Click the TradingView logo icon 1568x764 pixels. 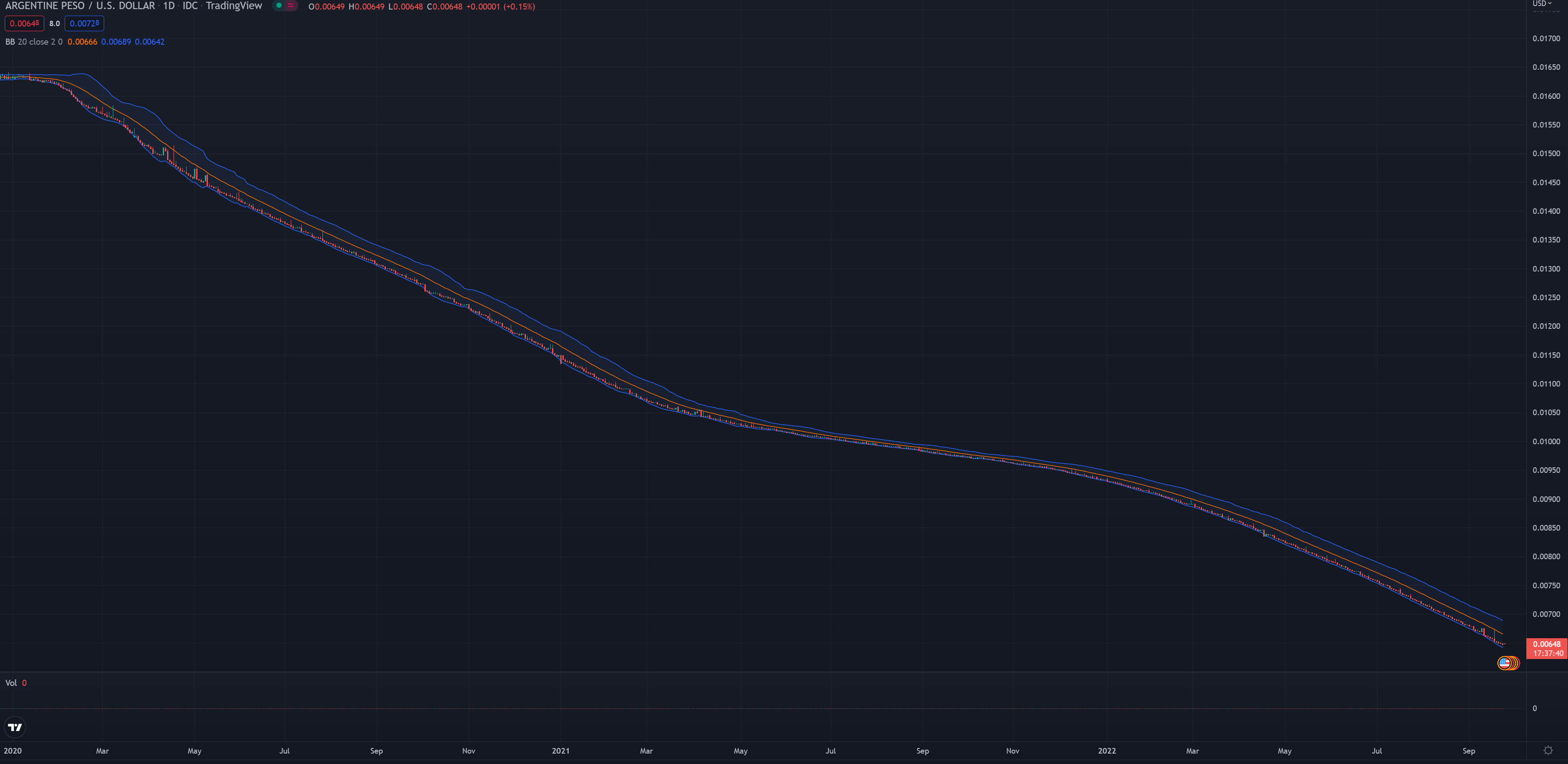[x=15, y=727]
